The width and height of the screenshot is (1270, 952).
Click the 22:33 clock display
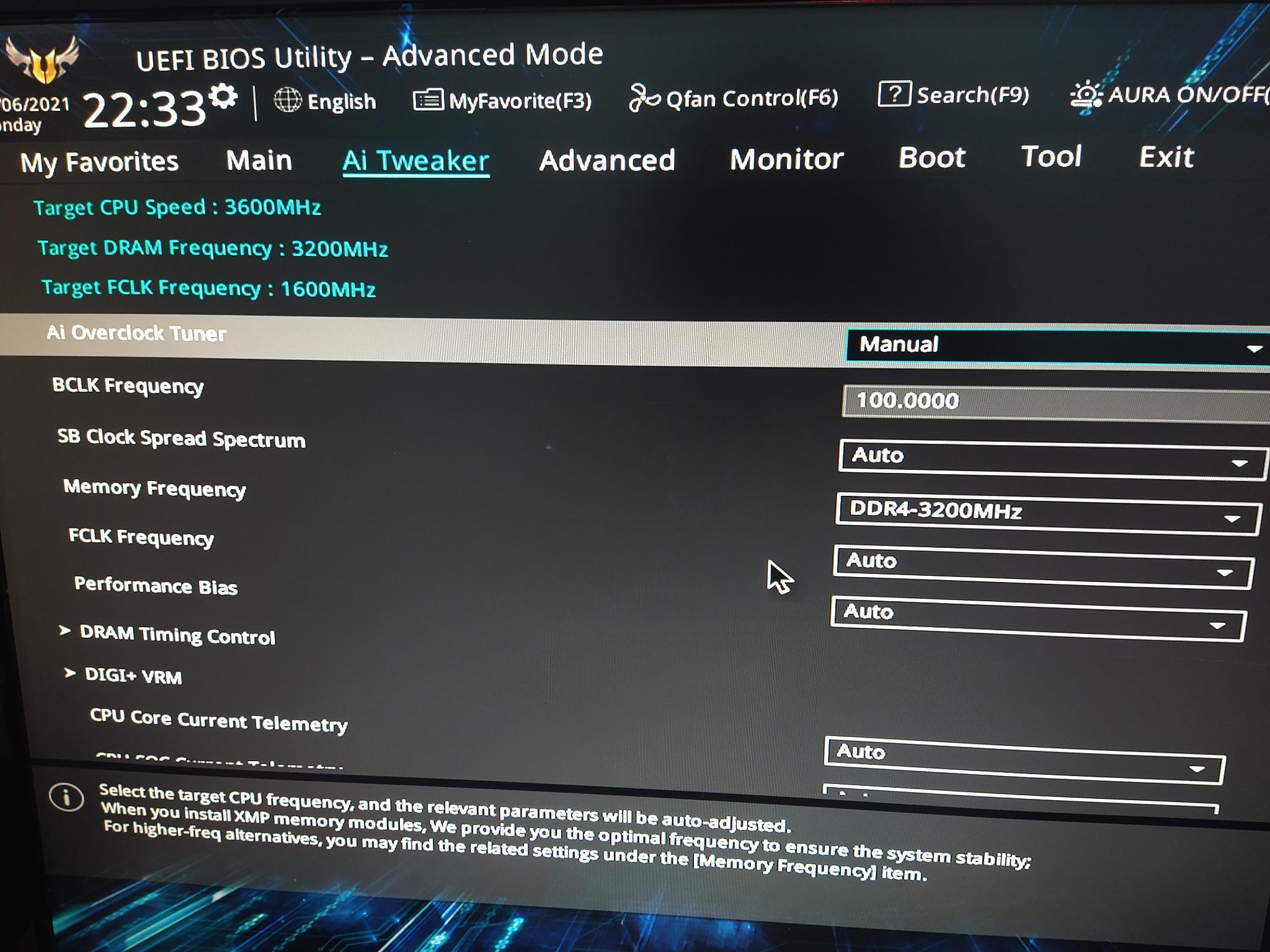click(x=143, y=110)
